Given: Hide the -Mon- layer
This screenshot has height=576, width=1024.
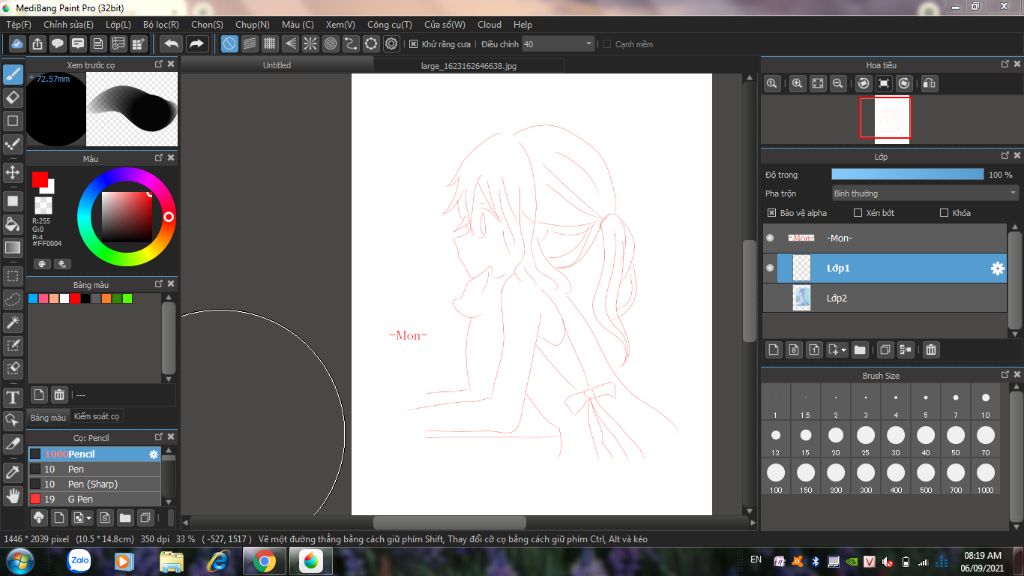Looking at the screenshot, I should [770, 238].
